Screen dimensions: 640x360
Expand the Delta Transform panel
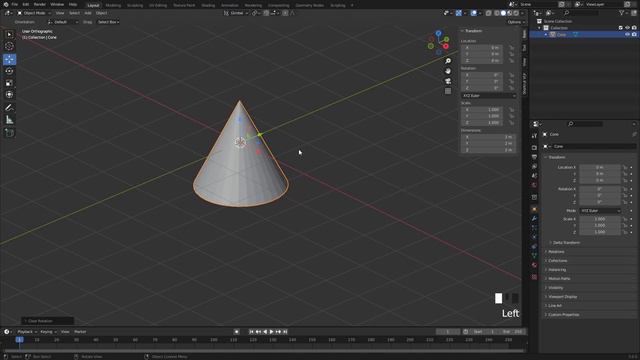[565, 242]
